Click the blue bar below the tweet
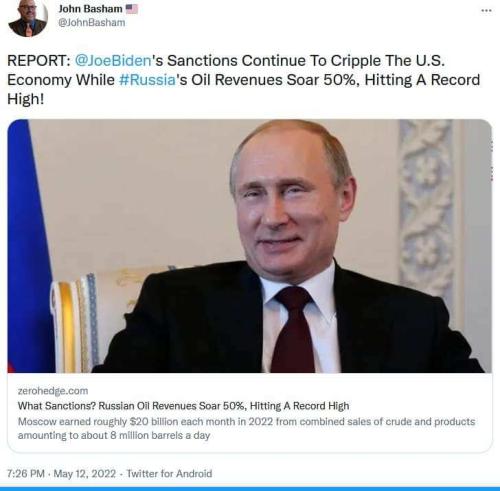 250,489
